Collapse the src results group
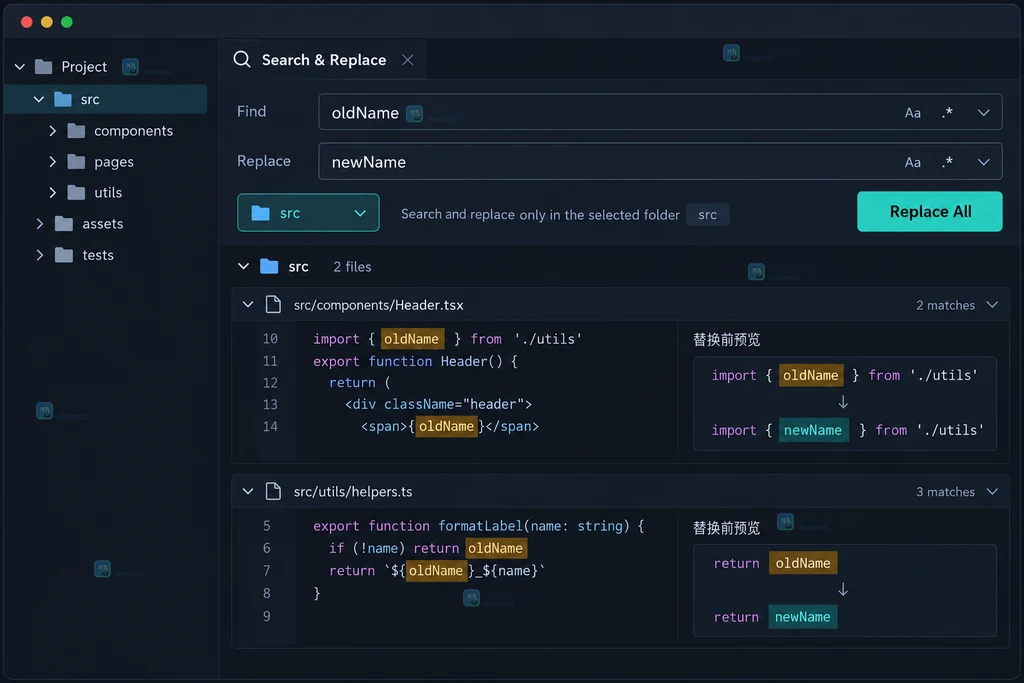Viewport: 1024px width, 683px height. (244, 266)
